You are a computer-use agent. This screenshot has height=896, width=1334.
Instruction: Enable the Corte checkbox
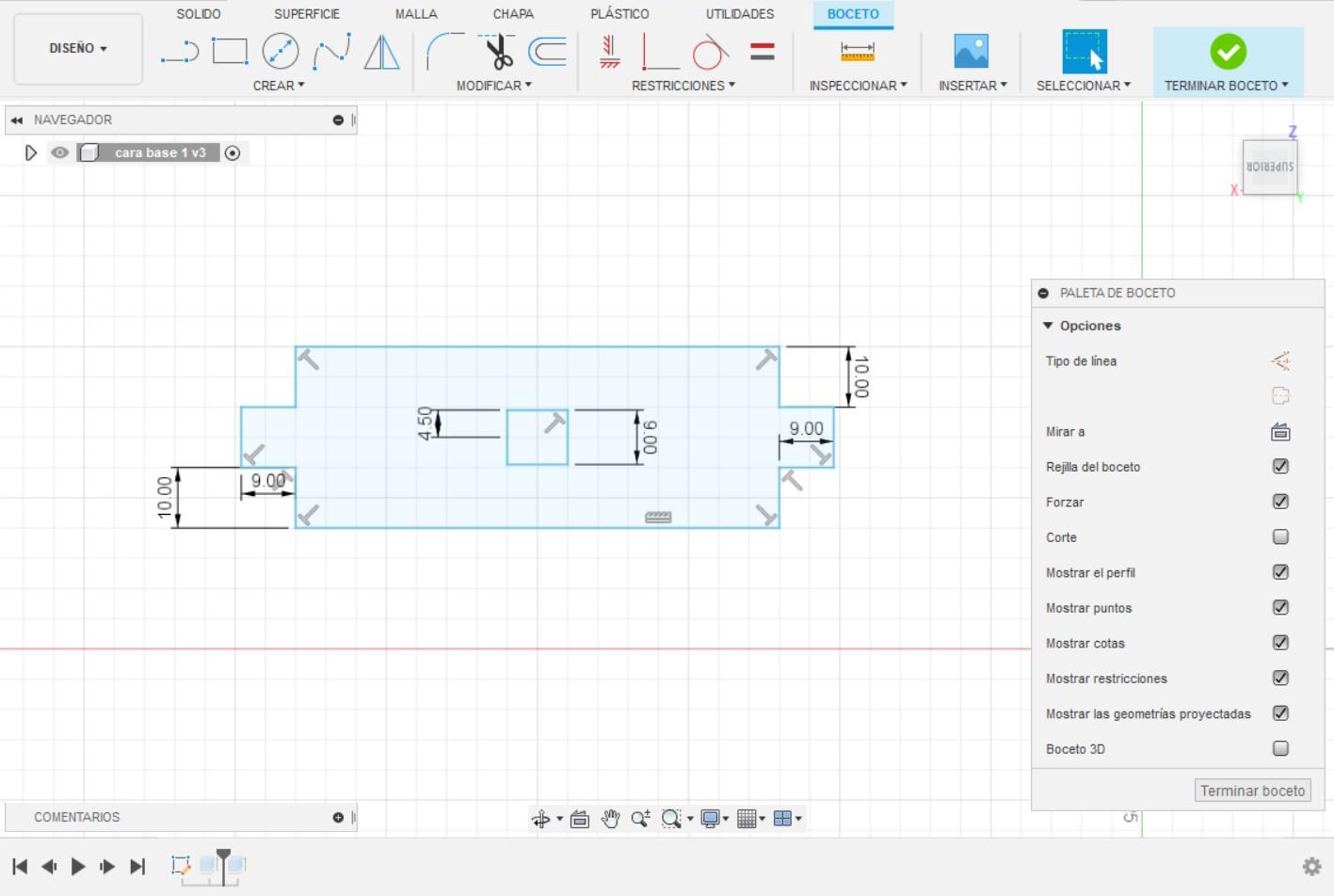click(x=1280, y=537)
